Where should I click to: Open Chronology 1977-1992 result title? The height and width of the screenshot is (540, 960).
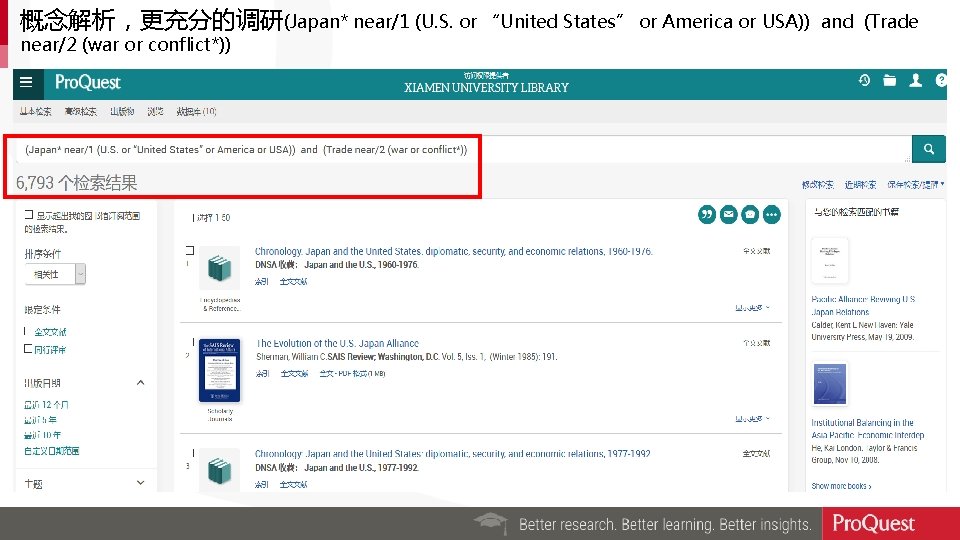[x=452, y=454]
